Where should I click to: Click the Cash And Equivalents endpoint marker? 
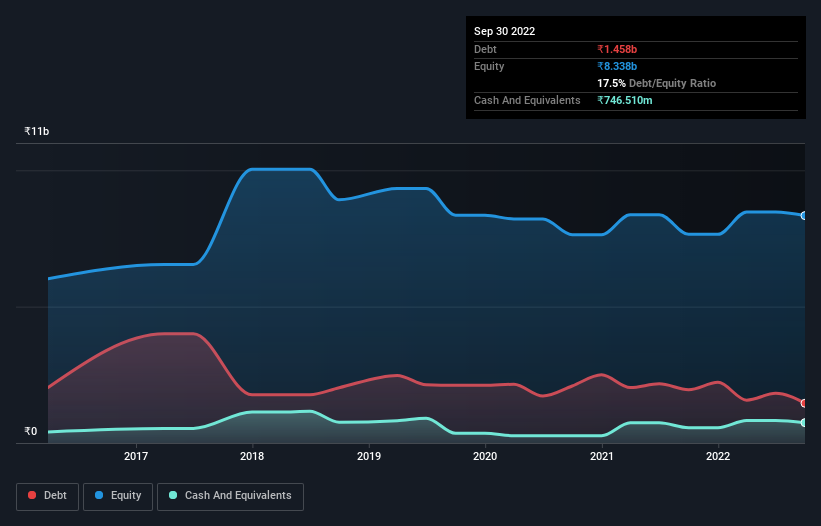[x=804, y=422]
